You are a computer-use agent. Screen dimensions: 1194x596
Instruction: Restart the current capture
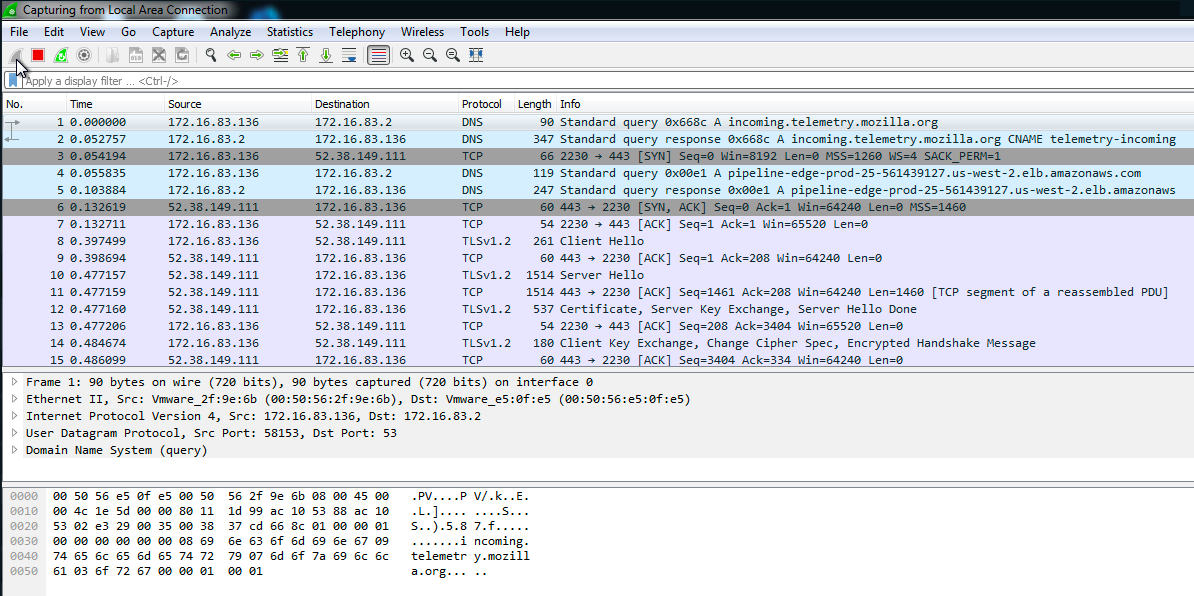point(61,55)
